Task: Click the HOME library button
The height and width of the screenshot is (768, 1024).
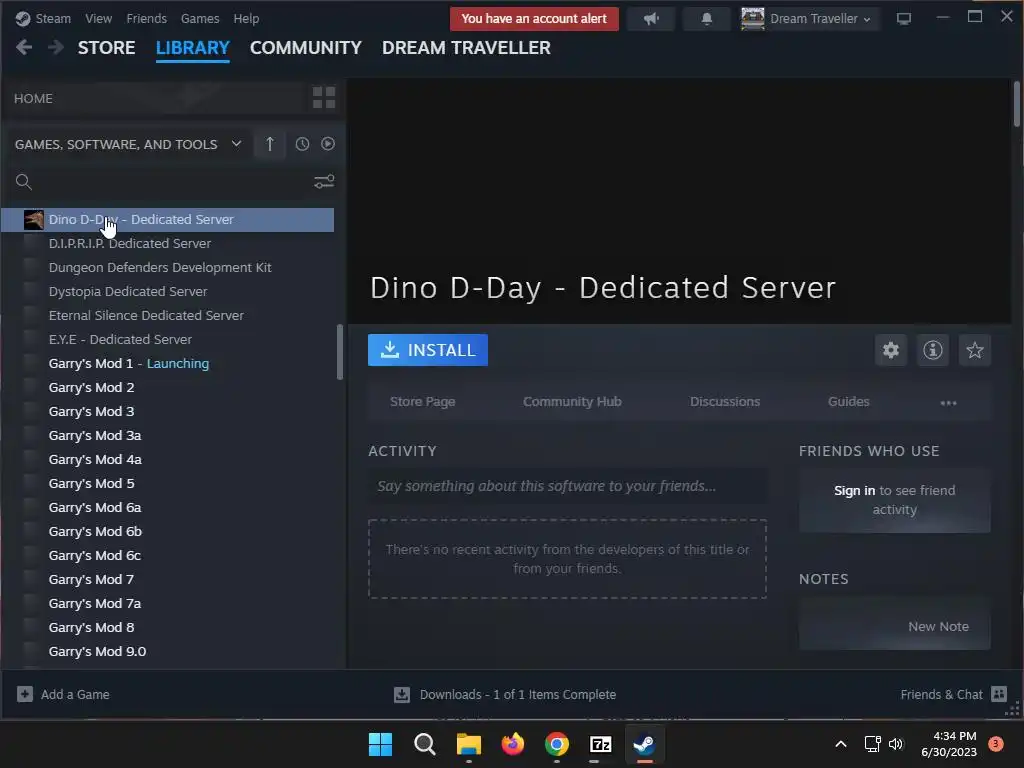Action: click(157, 98)
